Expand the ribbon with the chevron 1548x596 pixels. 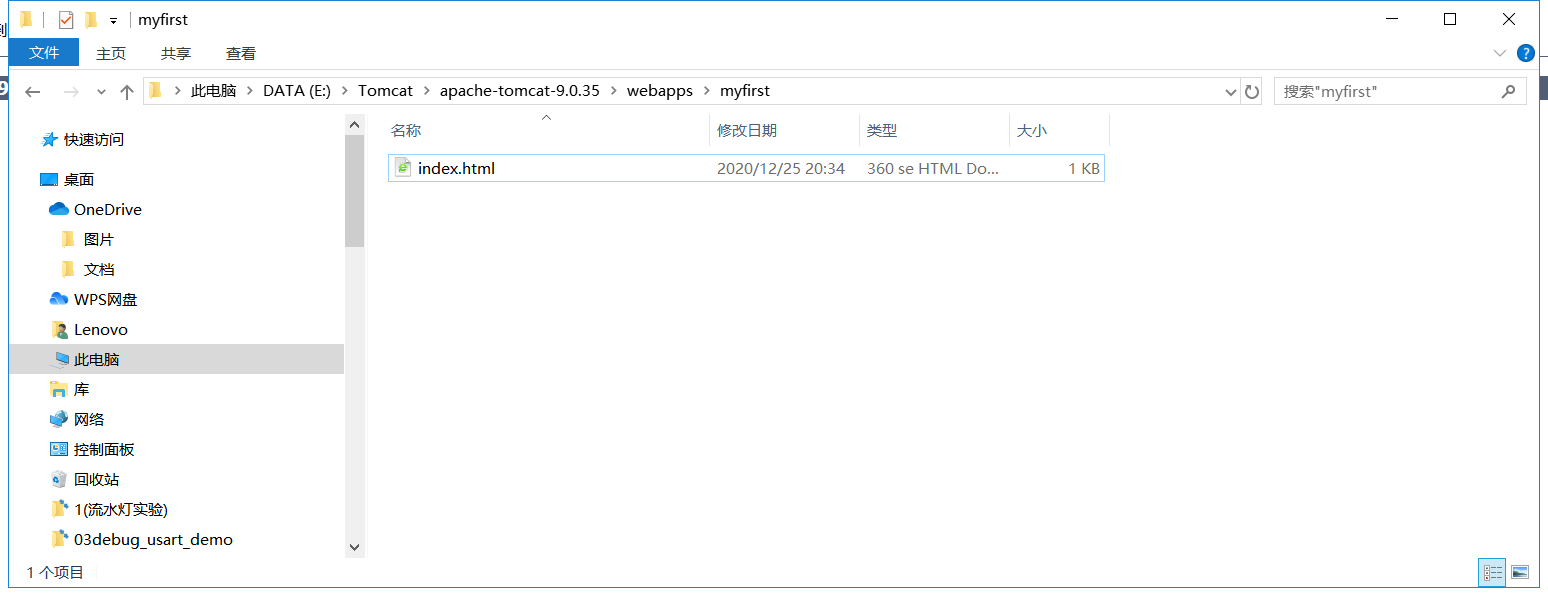click(1499, 53)
